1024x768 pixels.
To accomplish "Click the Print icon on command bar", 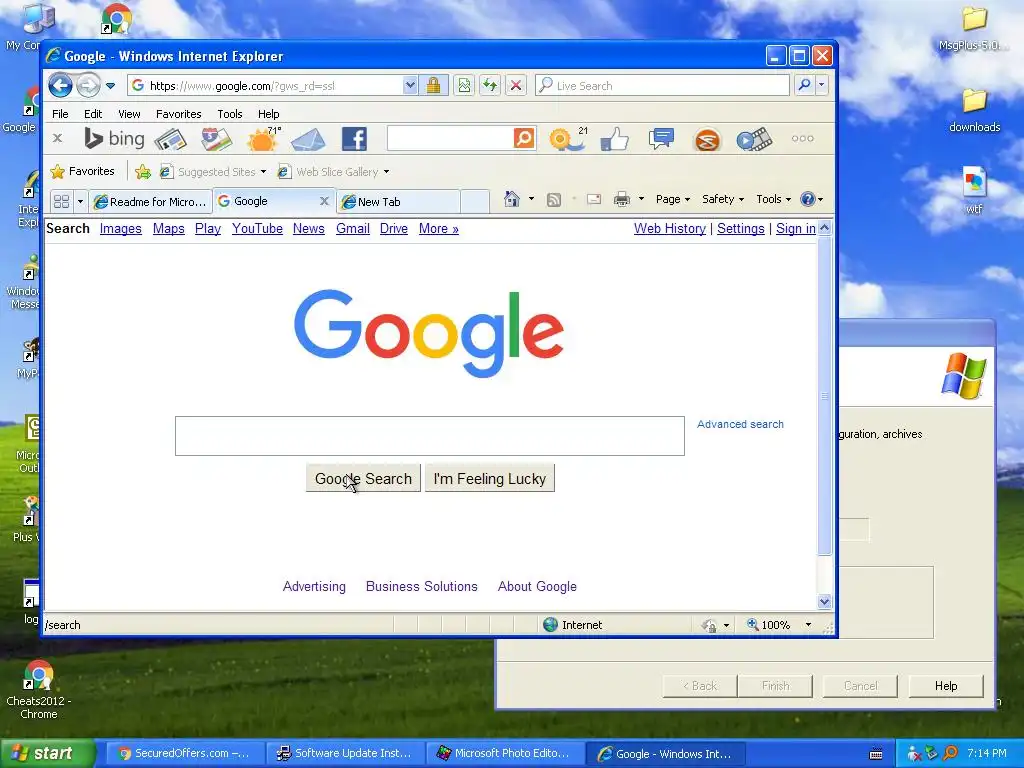I will click(x=622, y=199).
